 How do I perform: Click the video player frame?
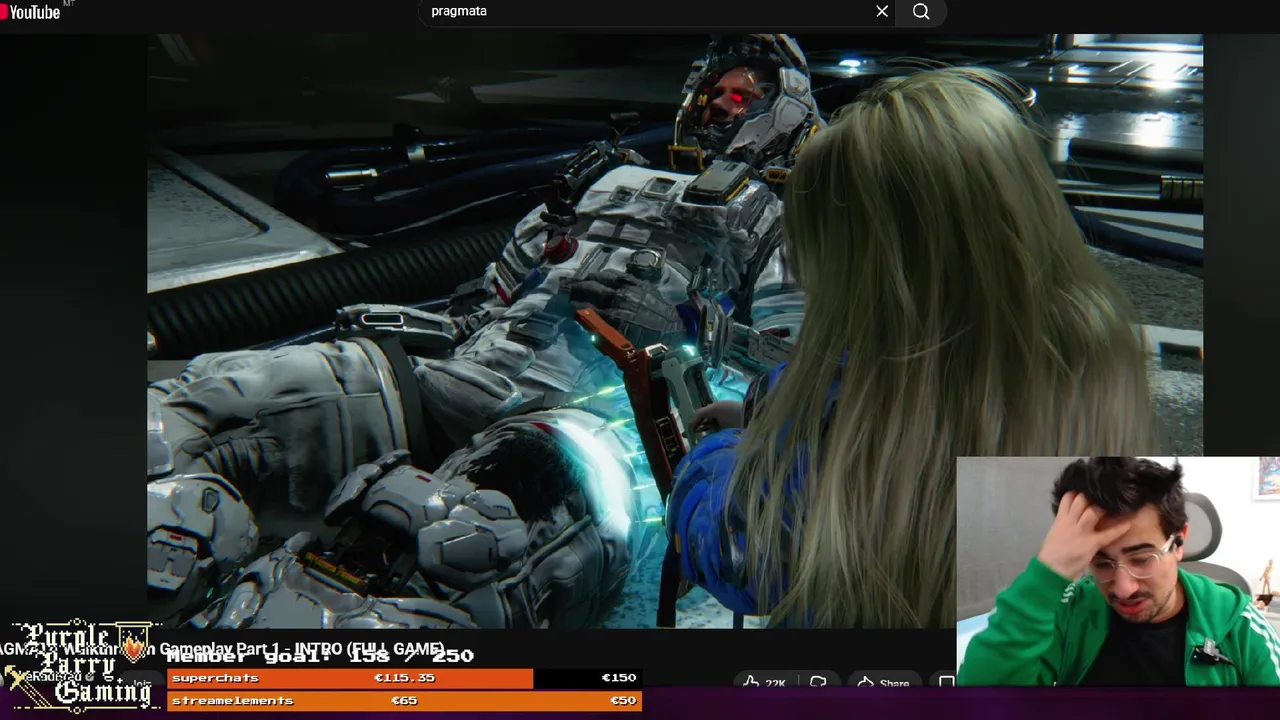(x=675, y=332)
